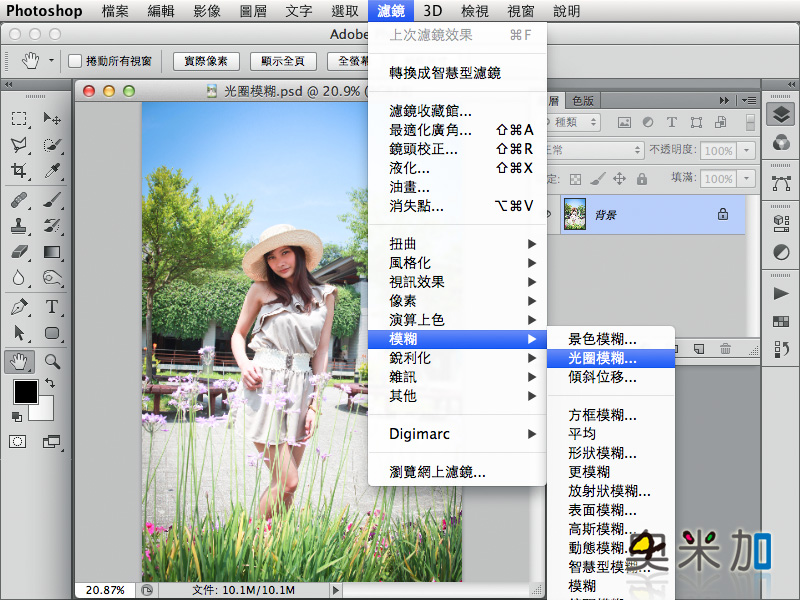
Task: Toggle type layer filter
Action: (672, 122)
